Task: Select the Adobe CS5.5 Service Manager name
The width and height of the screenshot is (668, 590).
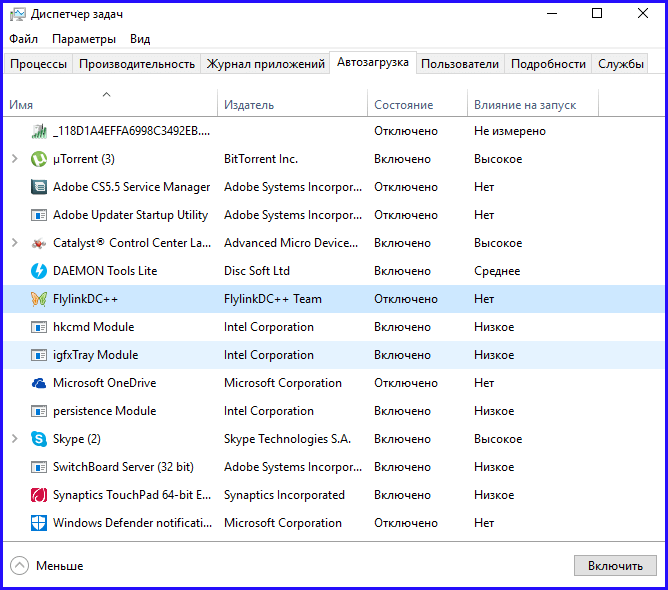Action: (131, 187)
